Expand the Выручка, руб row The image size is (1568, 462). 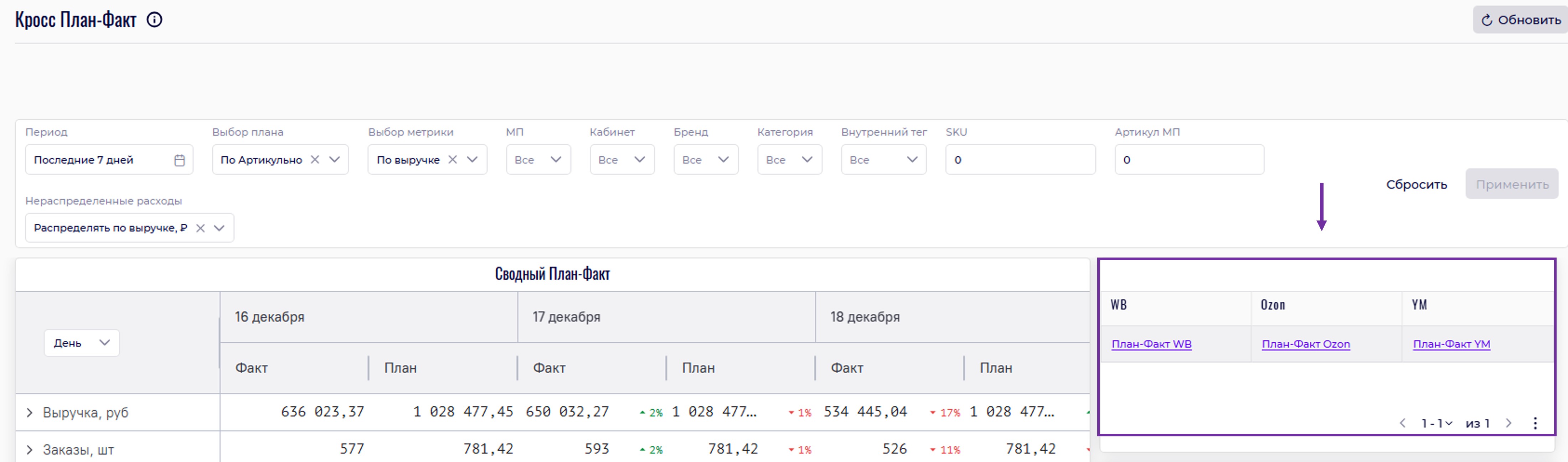point(29,413)
